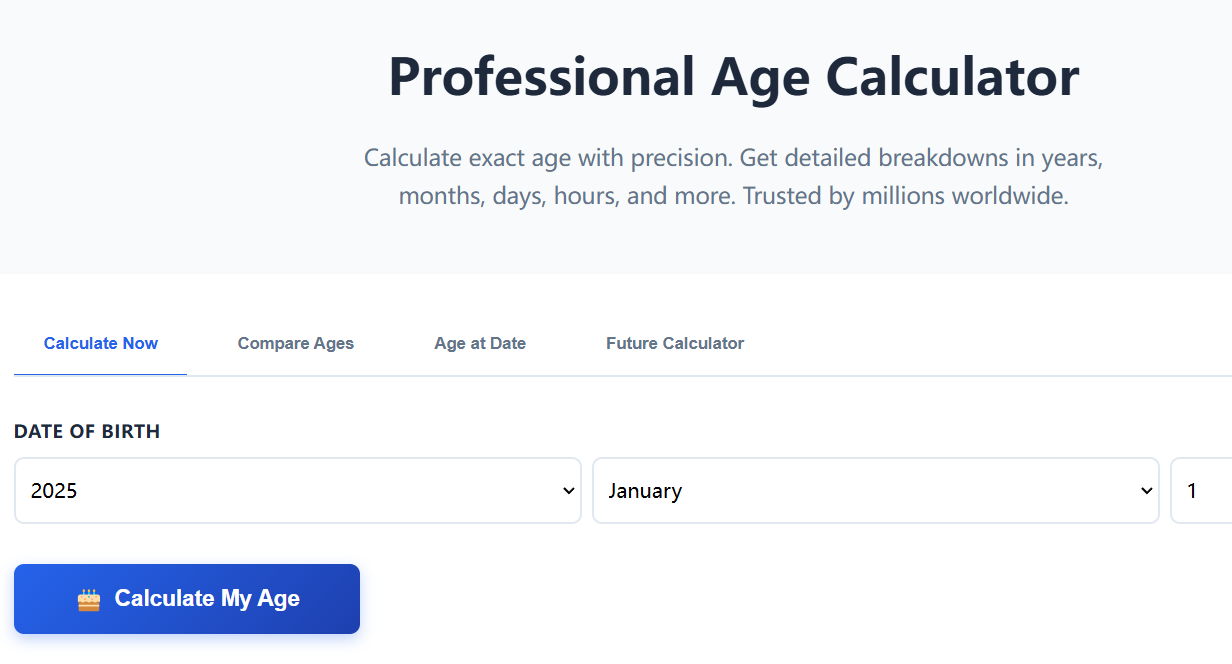Expand the year selector using its chevron
1232x664 pixels.
(x=567, y=490)
